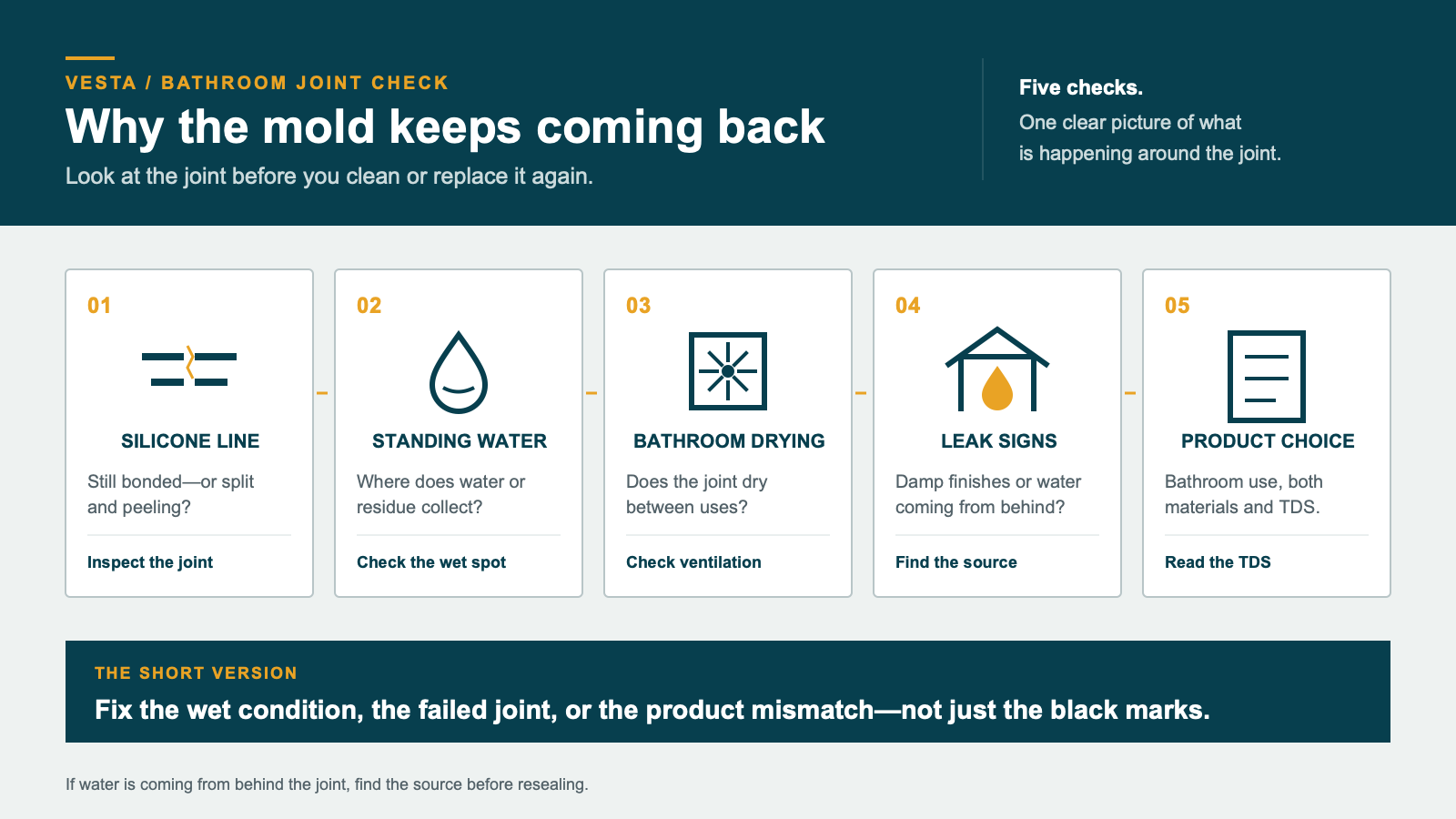
Task: Select the ventilation fan icon
Action: [728, 371]
